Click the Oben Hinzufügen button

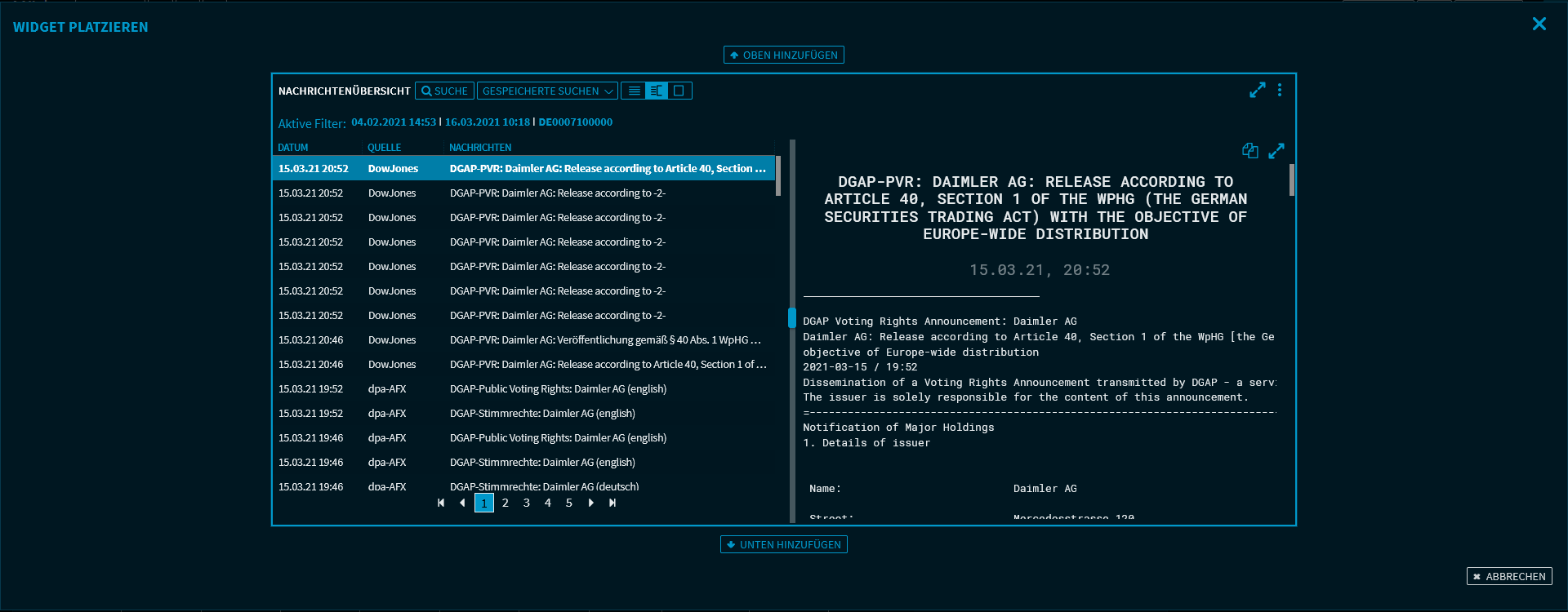(783, 55)
